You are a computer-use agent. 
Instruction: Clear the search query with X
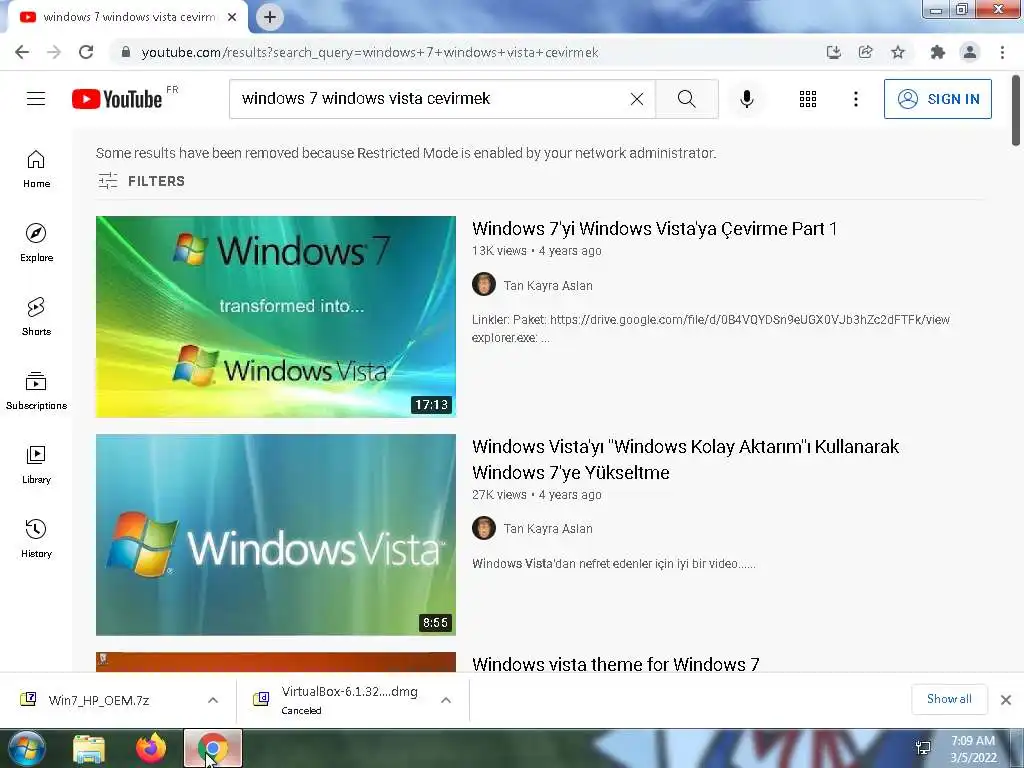tap(637, 99)
